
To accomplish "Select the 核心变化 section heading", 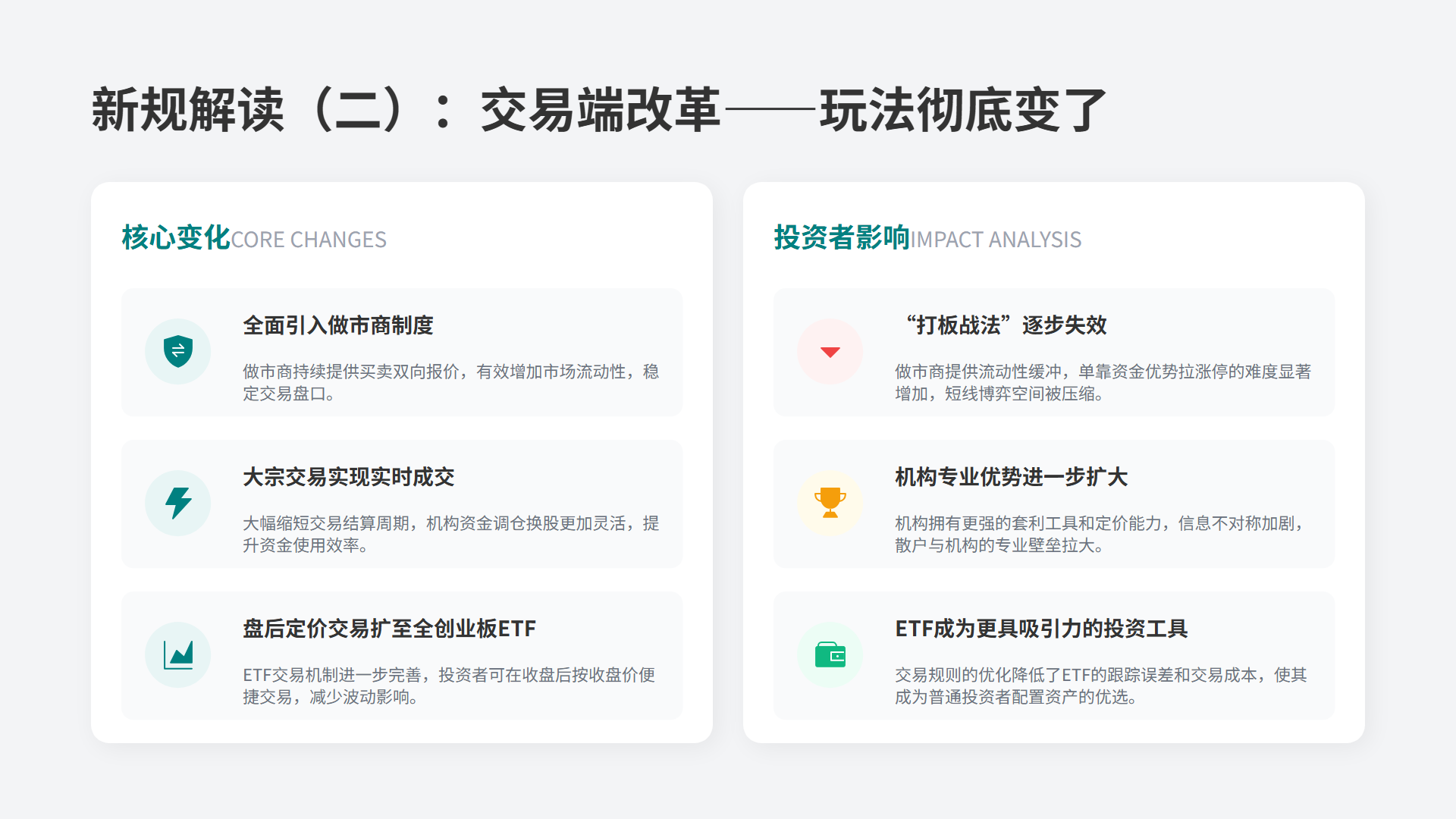I will (176, 238).
